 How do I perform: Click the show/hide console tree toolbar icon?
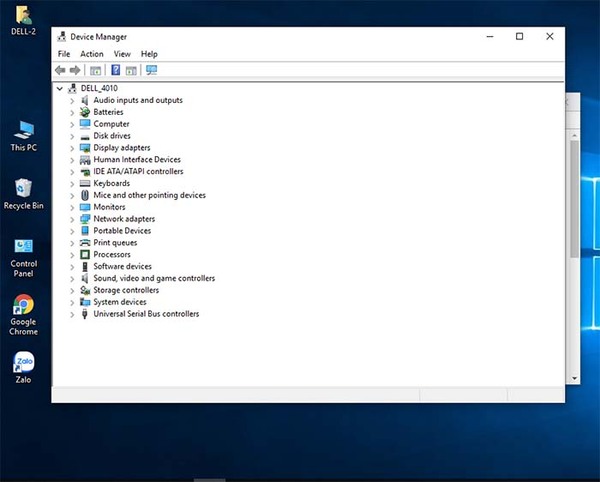pos(96,70)
